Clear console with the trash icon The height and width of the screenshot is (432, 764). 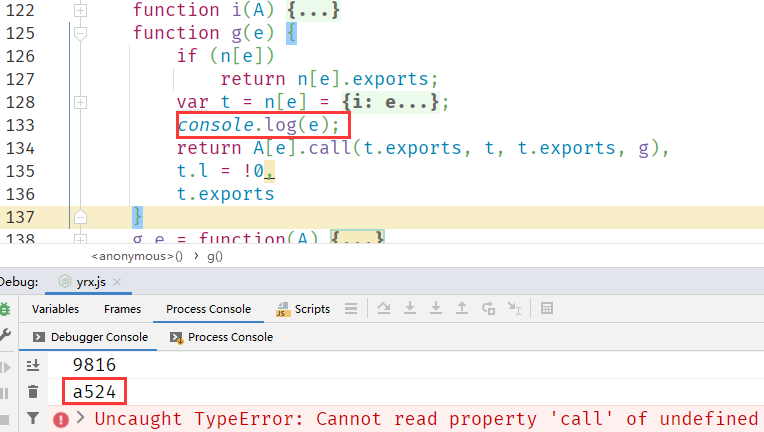pyautogui.click(x=33, y=392)
